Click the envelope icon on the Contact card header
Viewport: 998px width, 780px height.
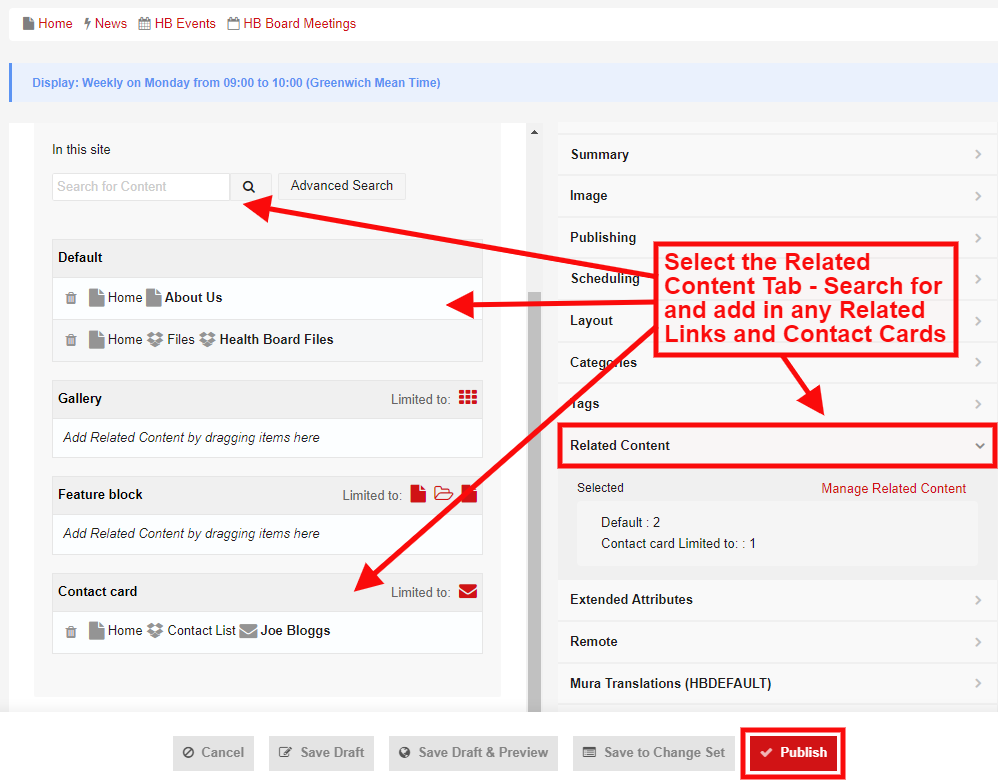click(x=467, y=591)
